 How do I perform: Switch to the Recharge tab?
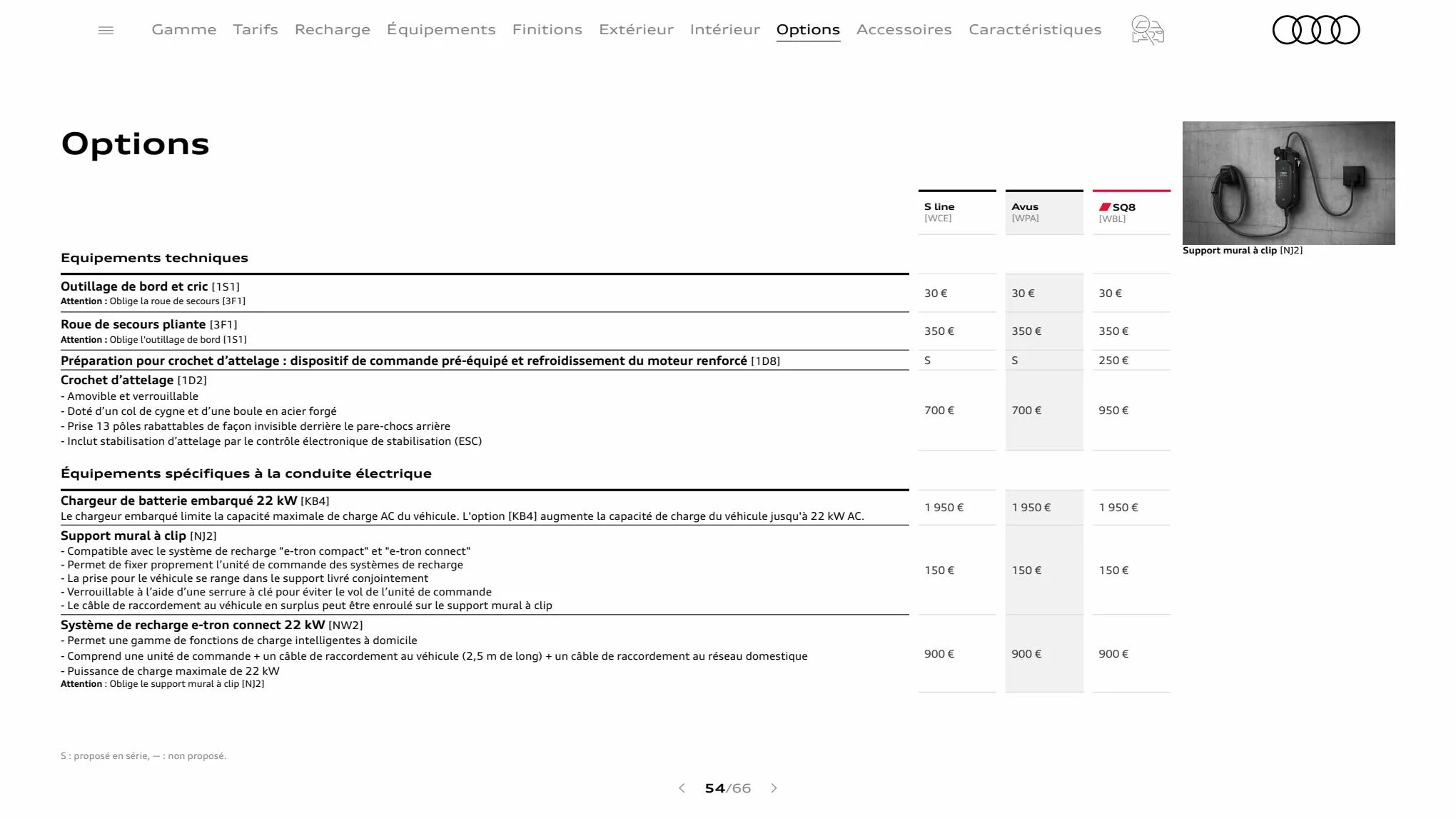click(333, 29)
